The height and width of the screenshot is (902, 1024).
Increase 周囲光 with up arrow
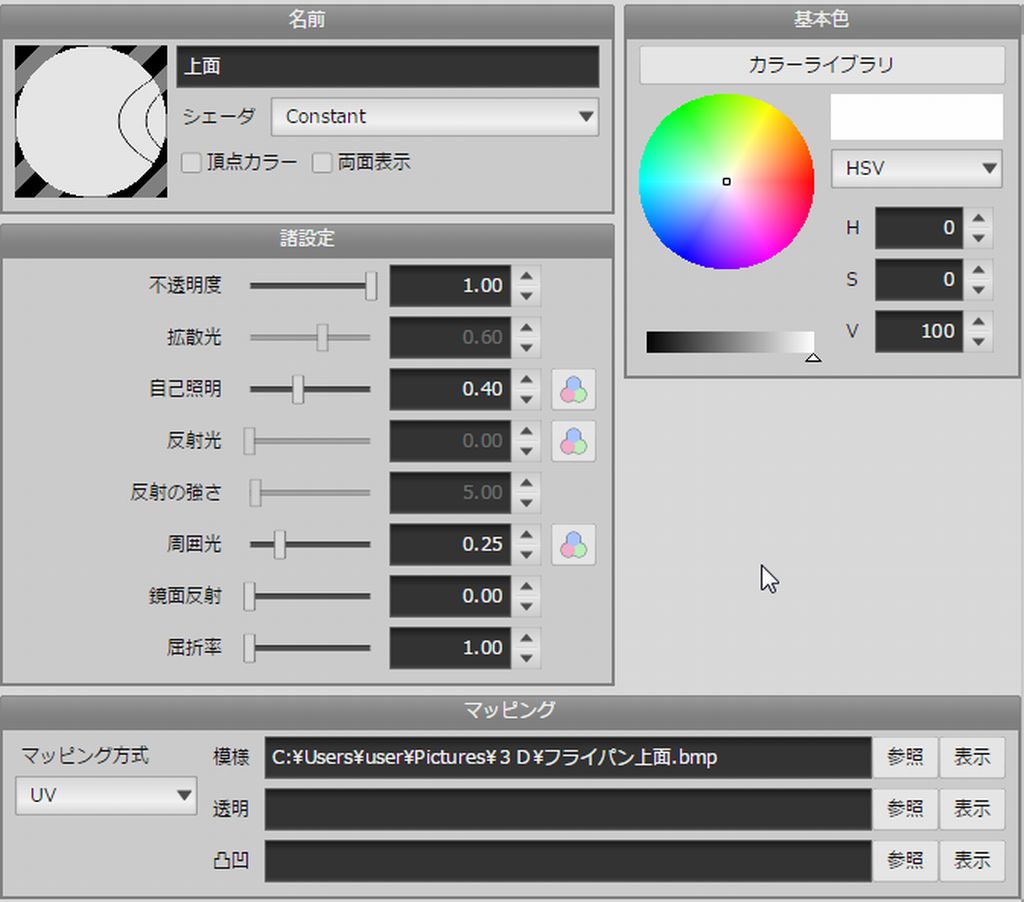(x=526, y=535)
